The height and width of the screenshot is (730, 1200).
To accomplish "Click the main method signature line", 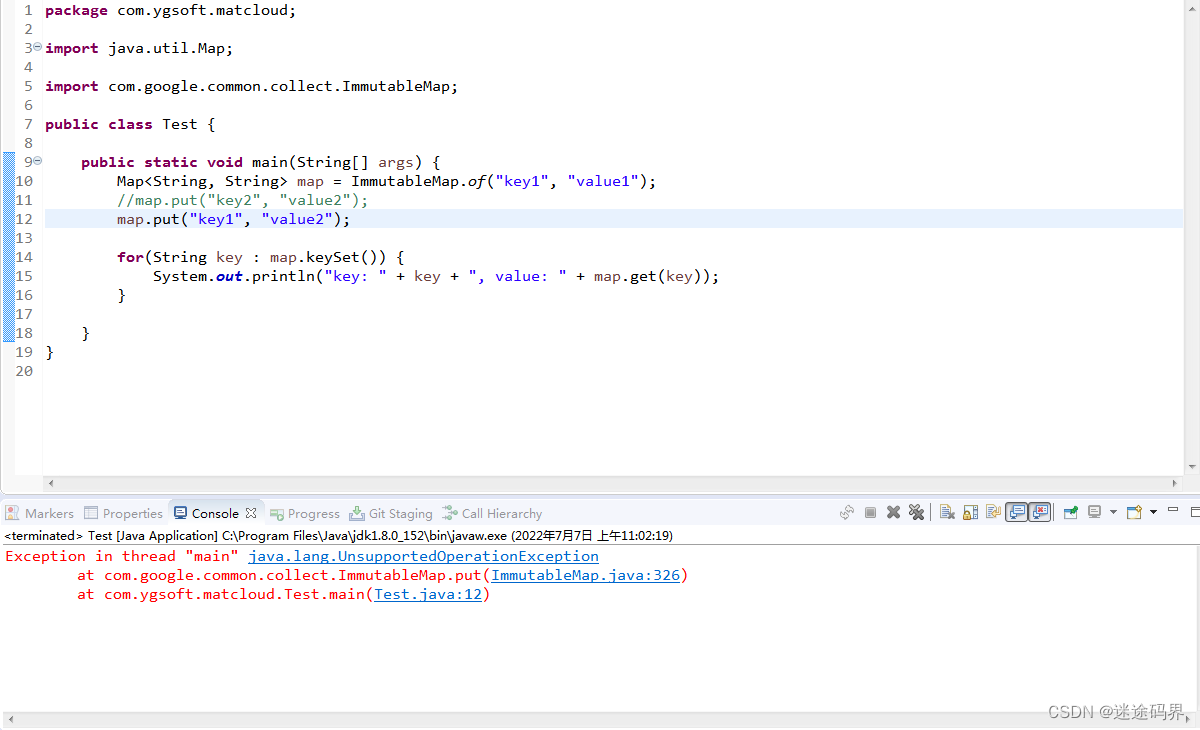I will [261, 162].
